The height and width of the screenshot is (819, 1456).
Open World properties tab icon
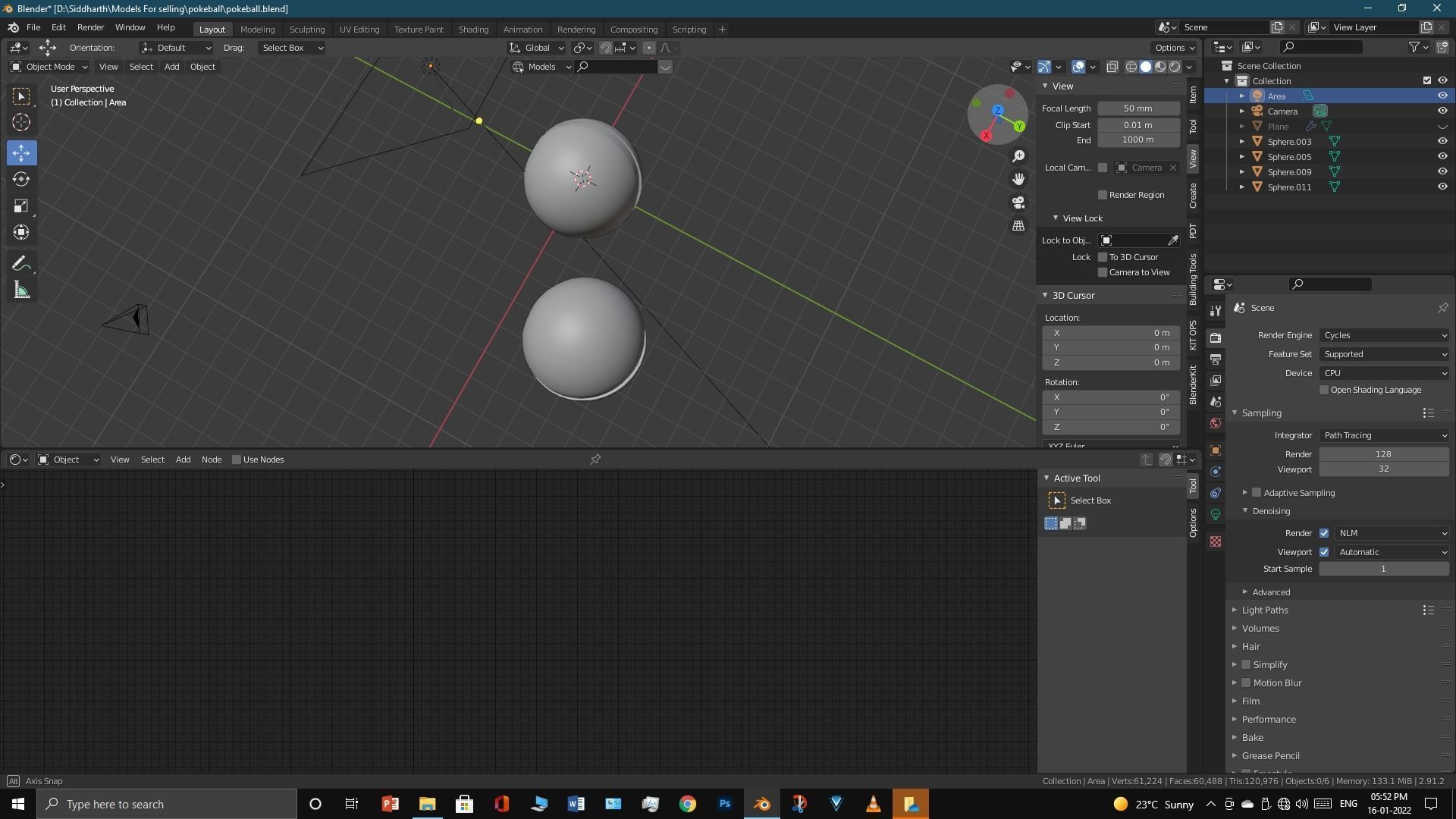(x=1216, y=423)
